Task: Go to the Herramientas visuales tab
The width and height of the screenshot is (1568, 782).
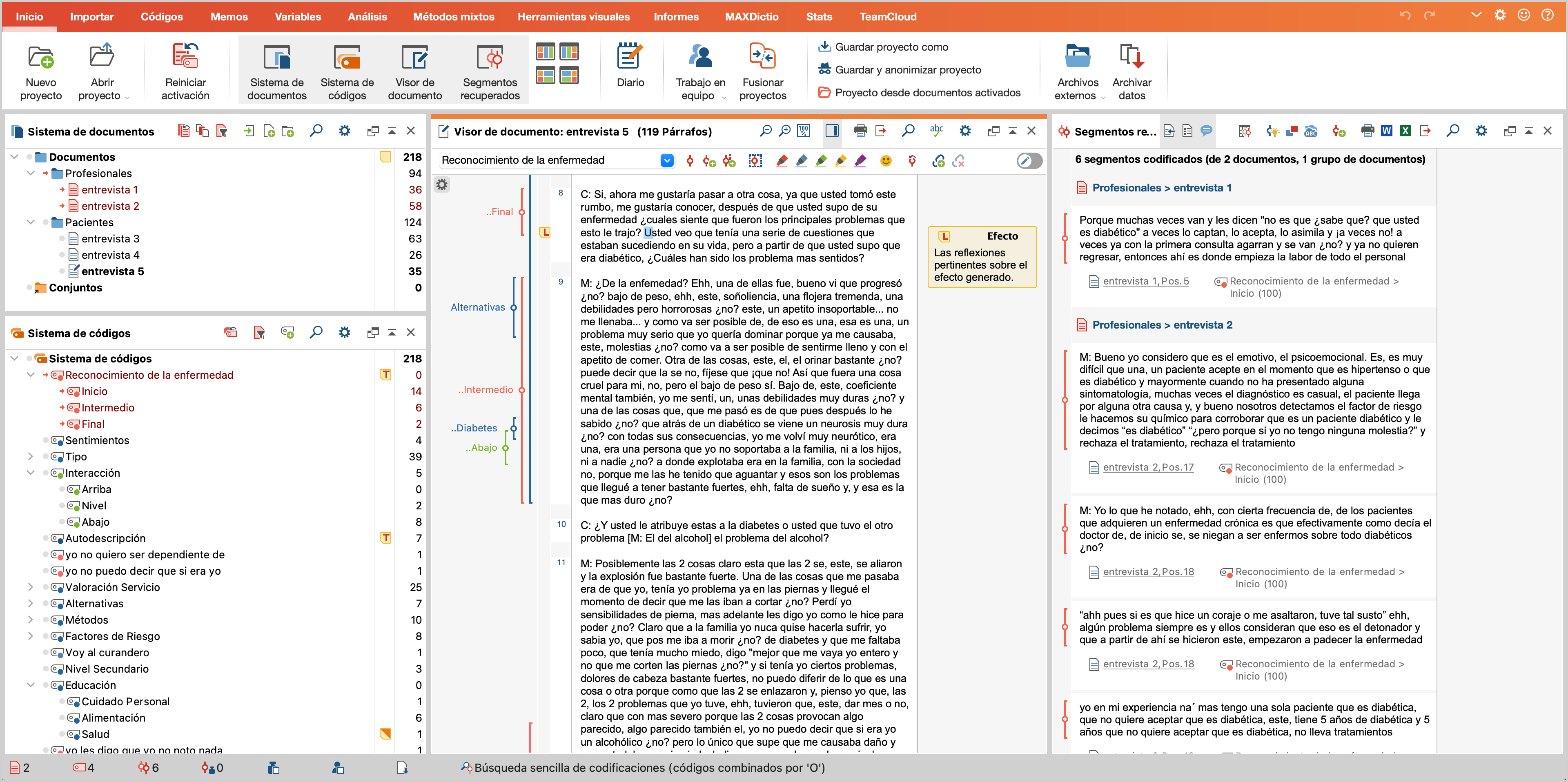Action: coord(573,16)
